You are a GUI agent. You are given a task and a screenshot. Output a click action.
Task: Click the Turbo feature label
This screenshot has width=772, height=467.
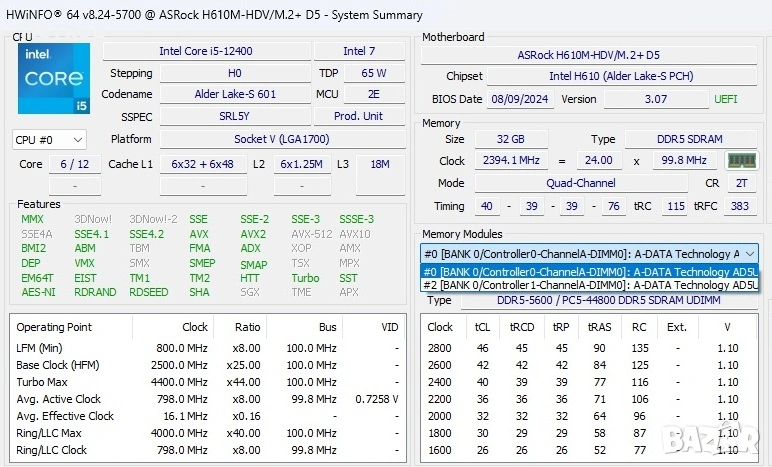tap(305, 278)
